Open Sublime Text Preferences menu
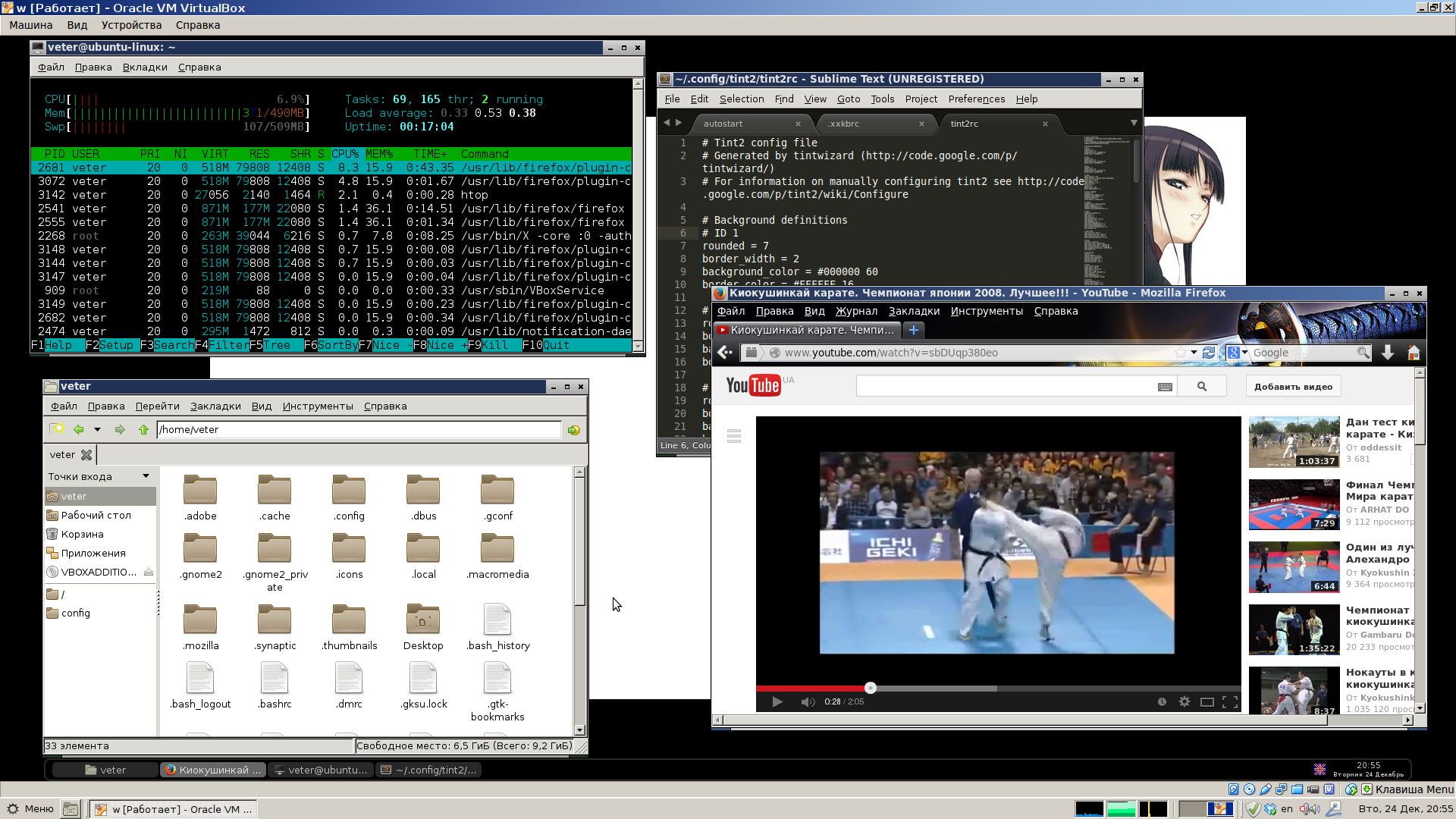 976,99
